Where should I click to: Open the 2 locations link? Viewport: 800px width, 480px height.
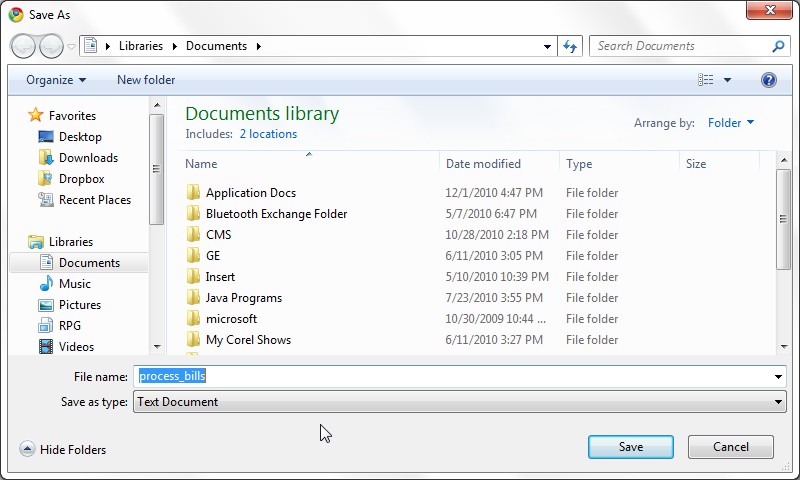pos(268,134)
